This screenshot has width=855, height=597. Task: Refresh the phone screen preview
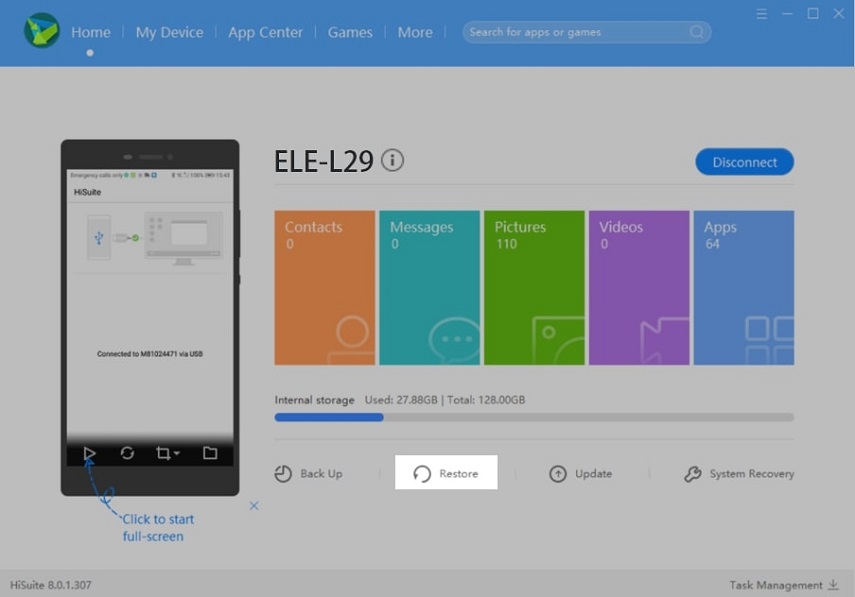click(127, 453)
